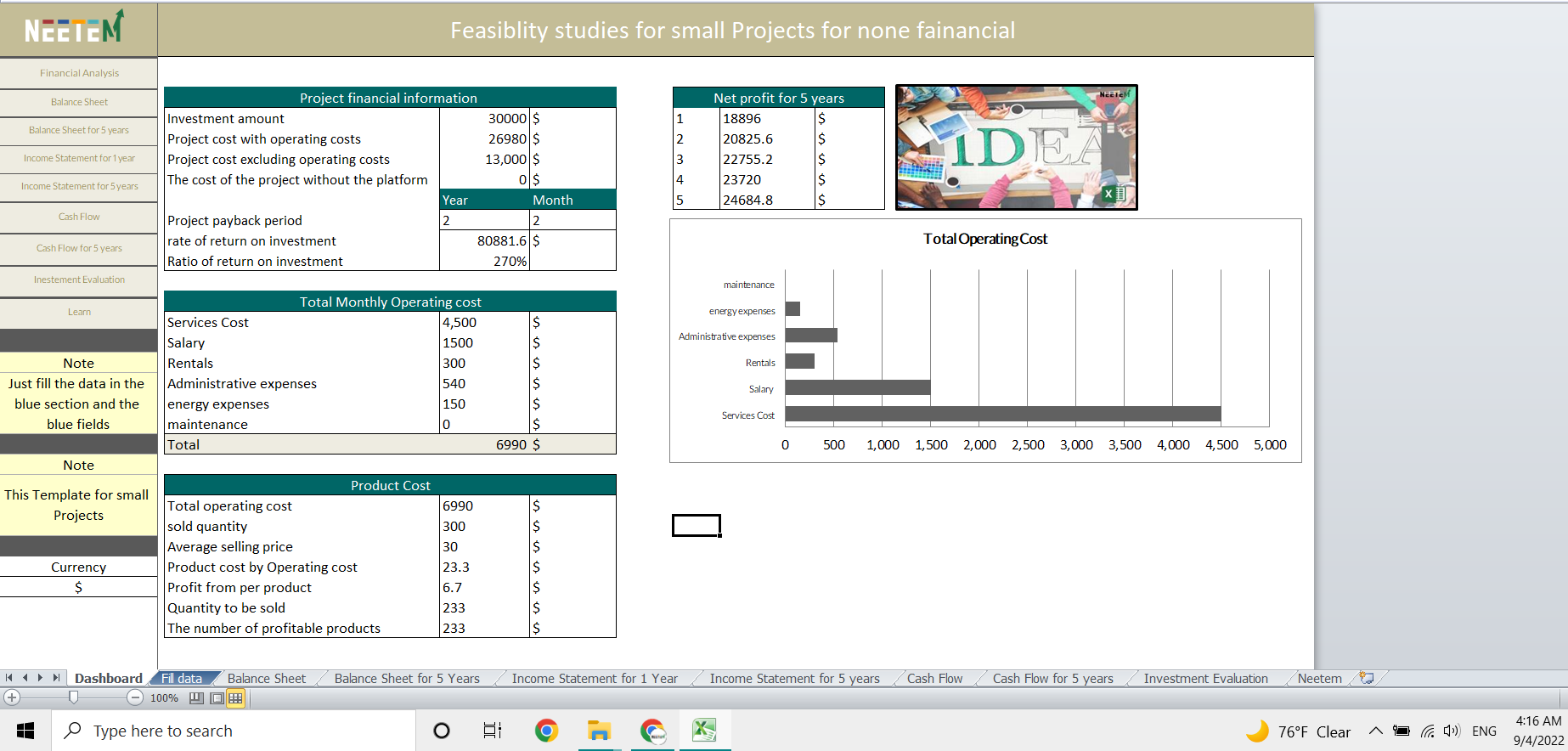This screenshot has height=751, width=1568.
Task: Open the Neetem sheet tab
Action: coord(1320,678)
